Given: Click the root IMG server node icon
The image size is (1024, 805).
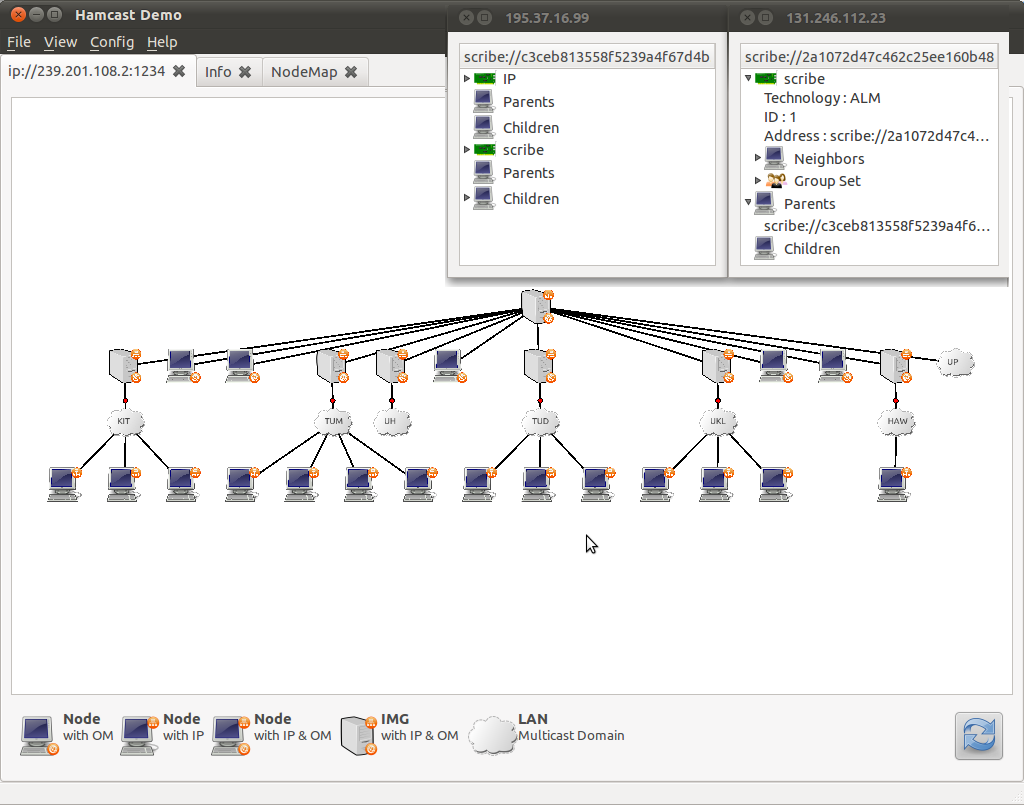Looking at the screenshot, I should 537,306.
